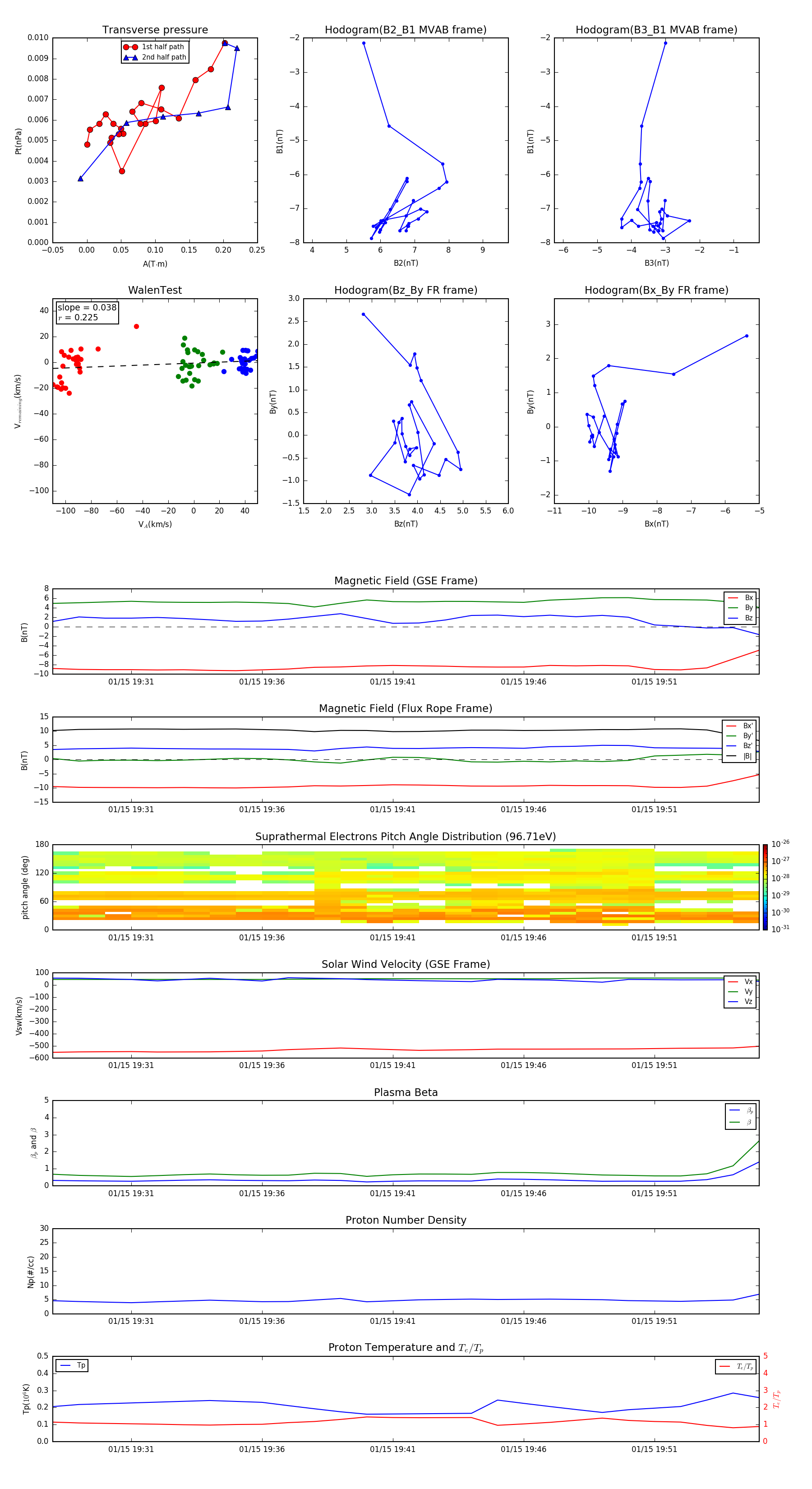Click the 'Hodogram(B2_B1 MVAB frame)' title
Viewport: 812px width, 1489px height.
coord(406,30)
